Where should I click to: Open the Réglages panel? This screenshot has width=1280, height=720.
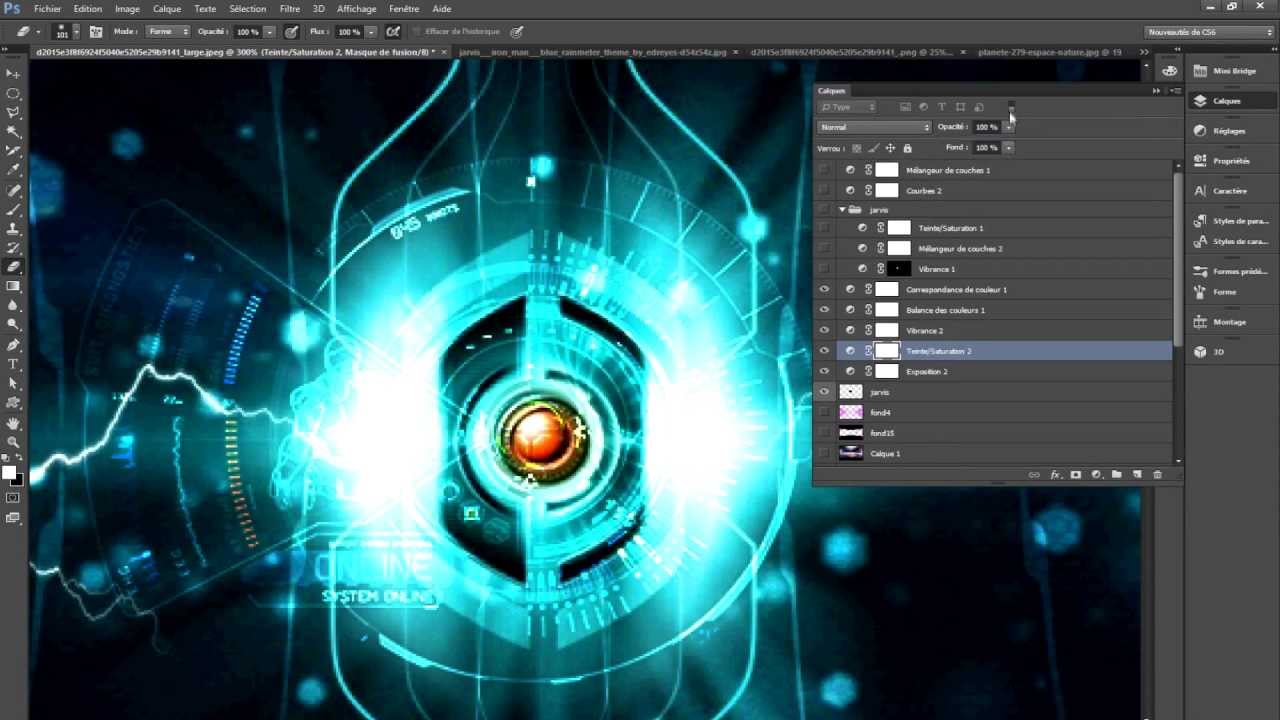point(1229,131)
